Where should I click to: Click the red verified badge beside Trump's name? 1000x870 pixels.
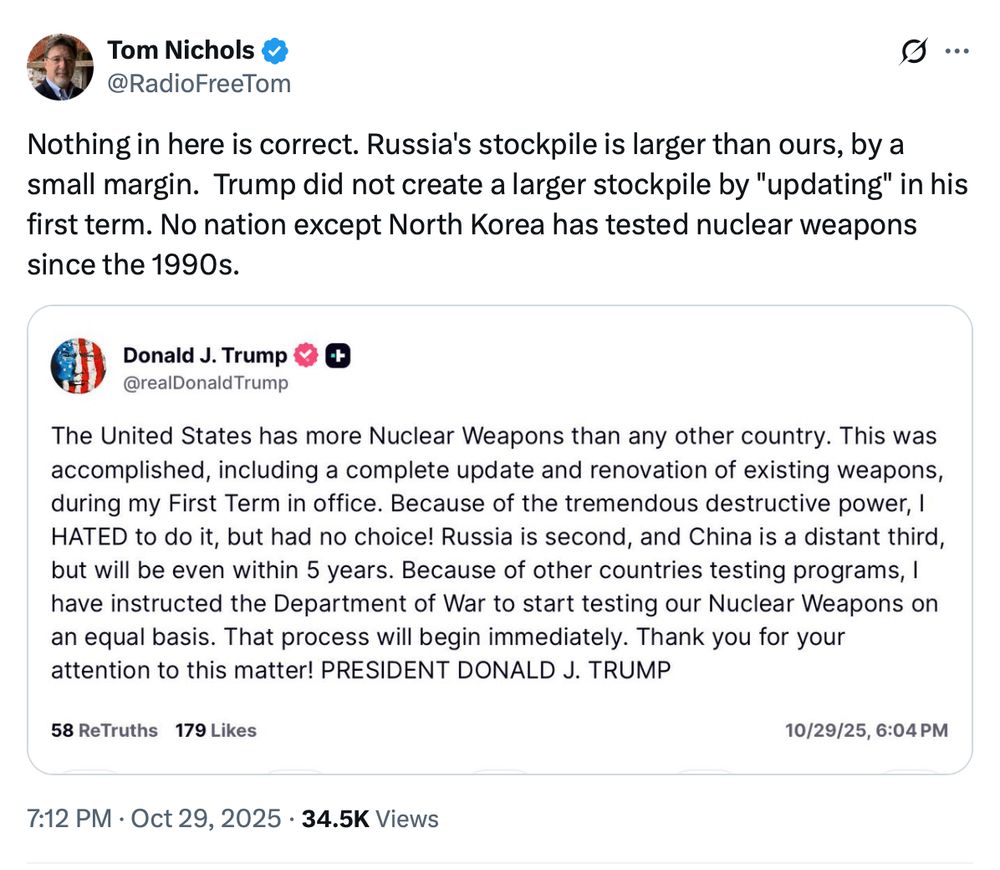click(x=306, y=356)
